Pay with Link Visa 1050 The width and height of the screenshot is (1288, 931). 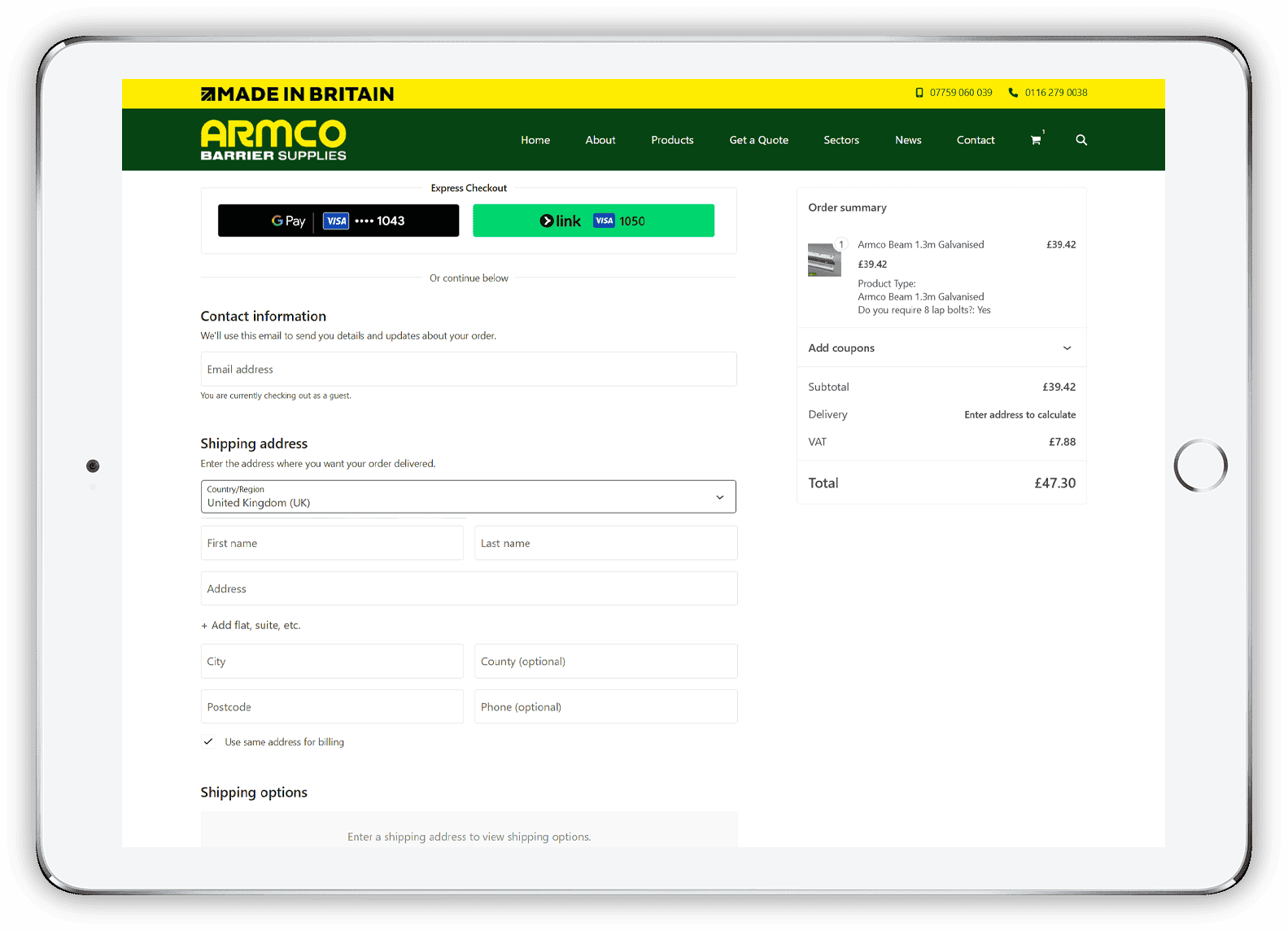(593, 221)
